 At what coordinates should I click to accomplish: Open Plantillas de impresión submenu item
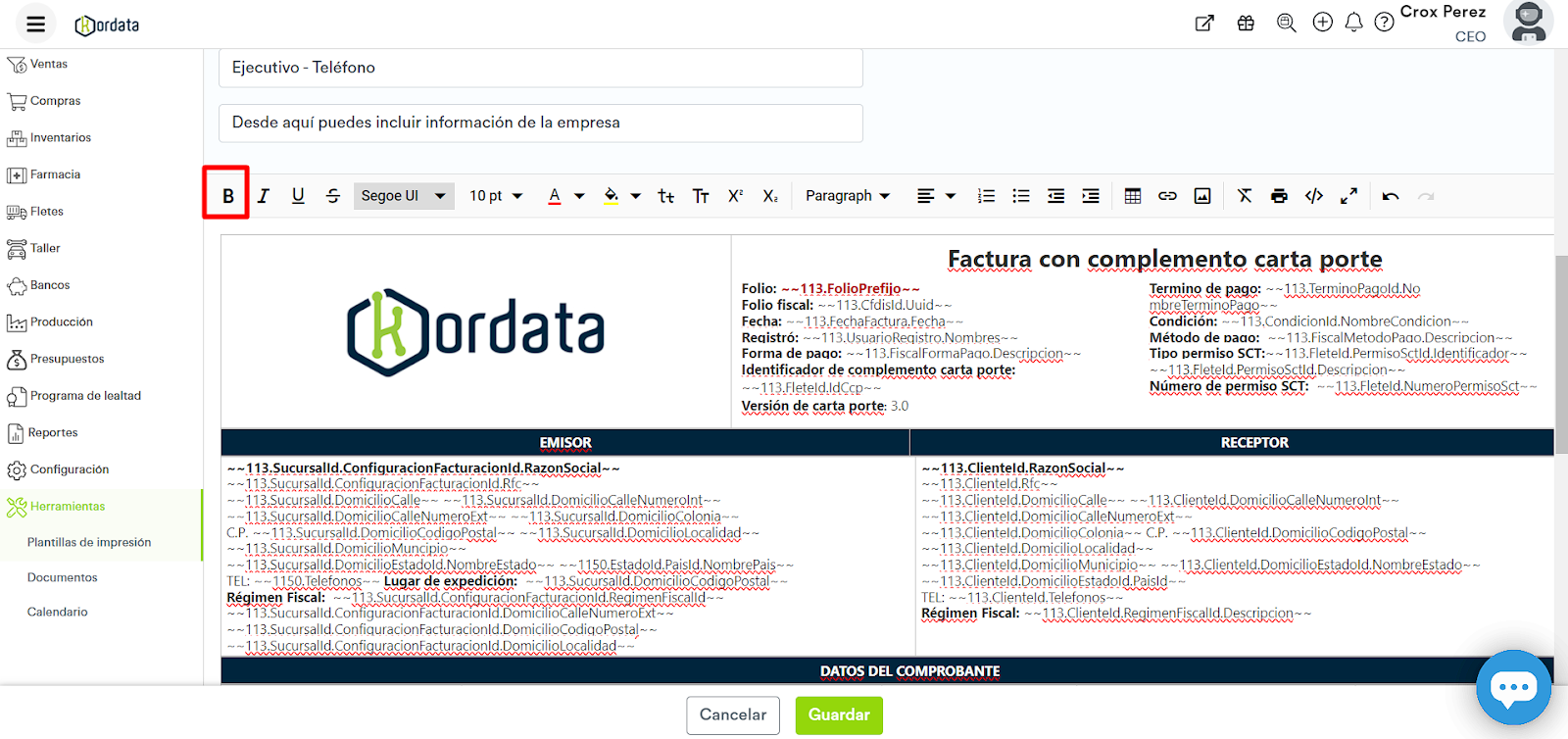point(89,542)
